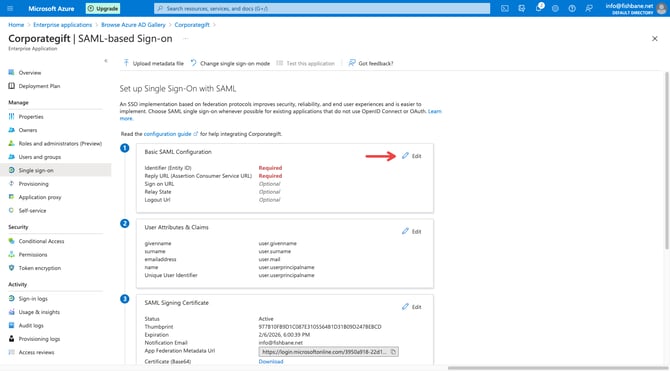The width and height of the screenshot is (670, 371).
Task: Open Overview in sidebar
Action: 29,73
